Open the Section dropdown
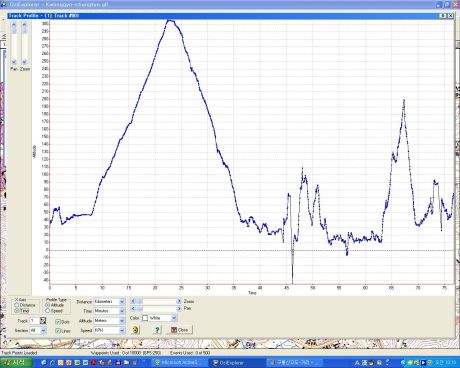This screenshot has width=460, height=368. coord(43,330)
